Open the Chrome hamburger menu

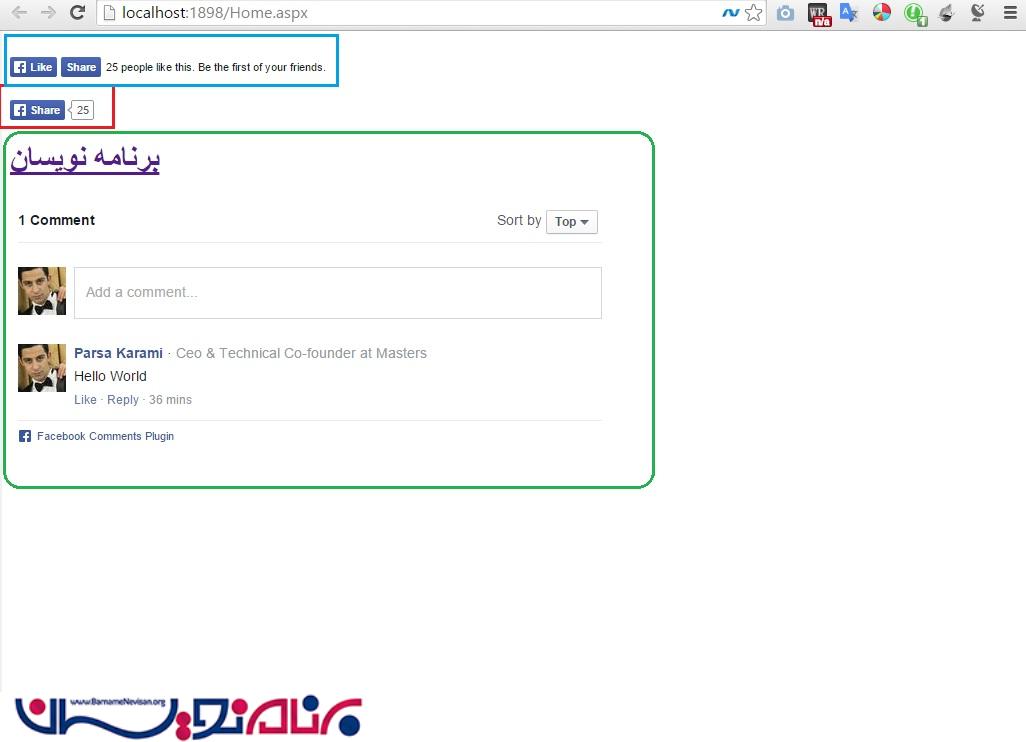pyautogui.click(x=1010, y=13)
